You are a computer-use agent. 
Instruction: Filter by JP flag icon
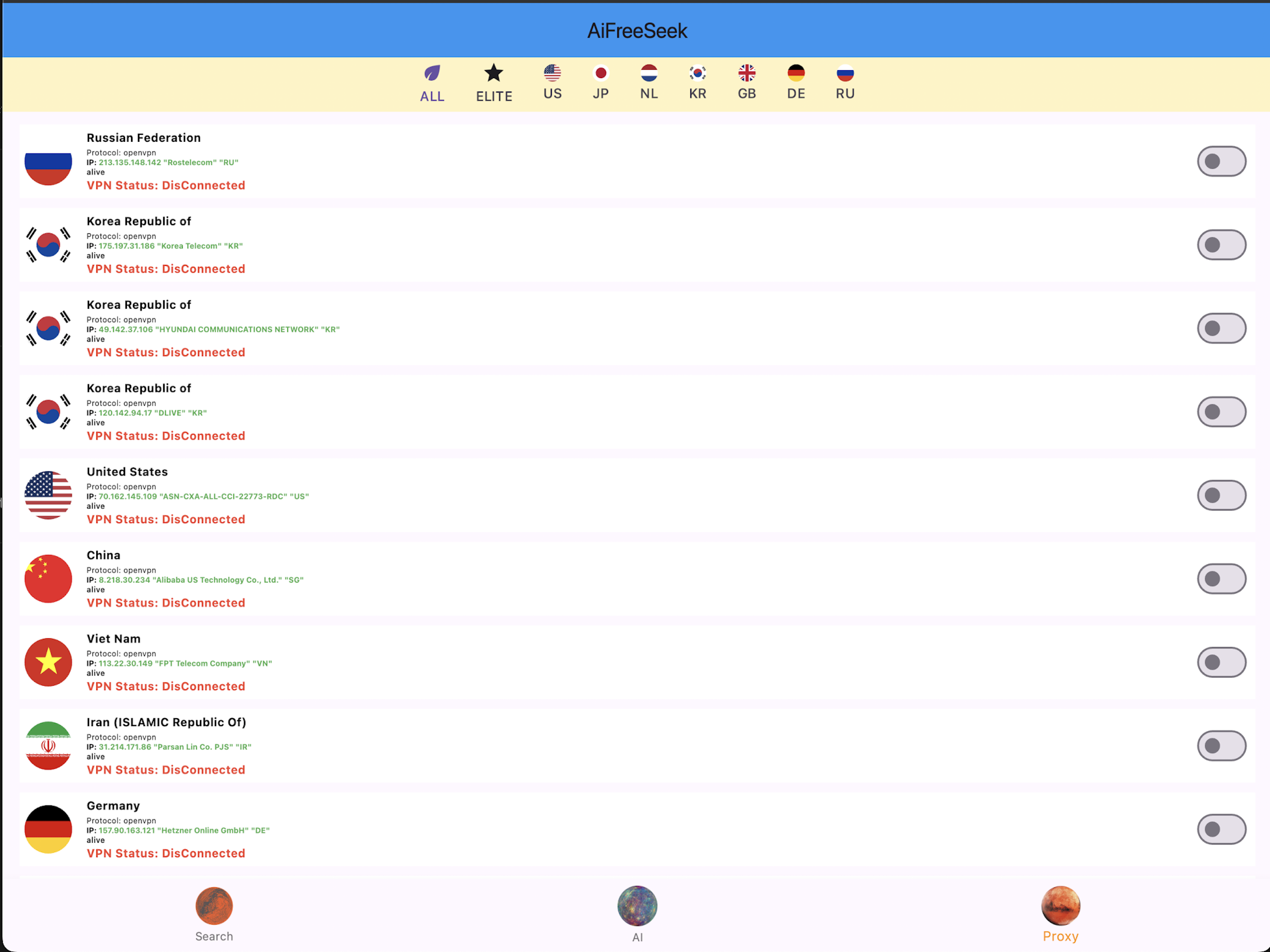[x=601, y=73]
